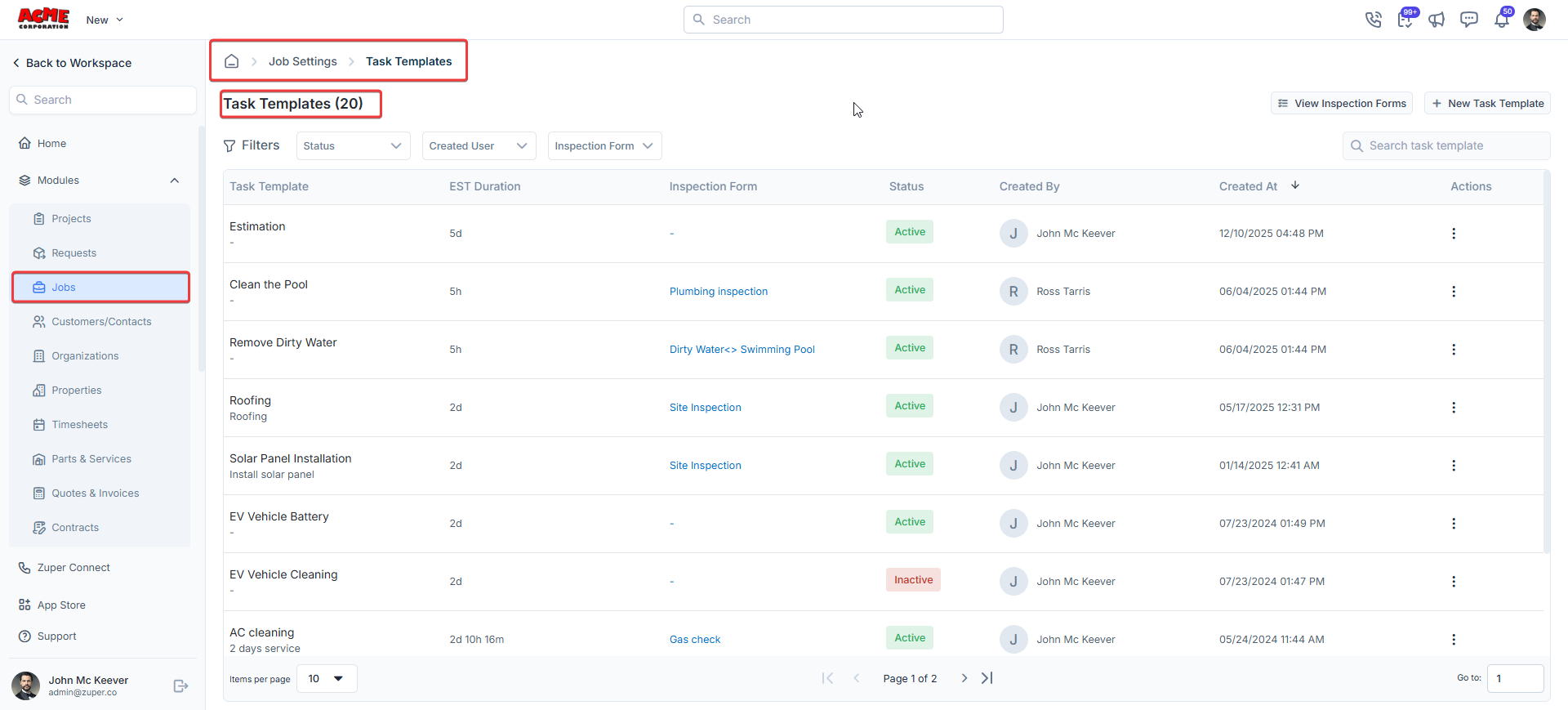Click the Filters funnel icon

[x=229, y=145]
